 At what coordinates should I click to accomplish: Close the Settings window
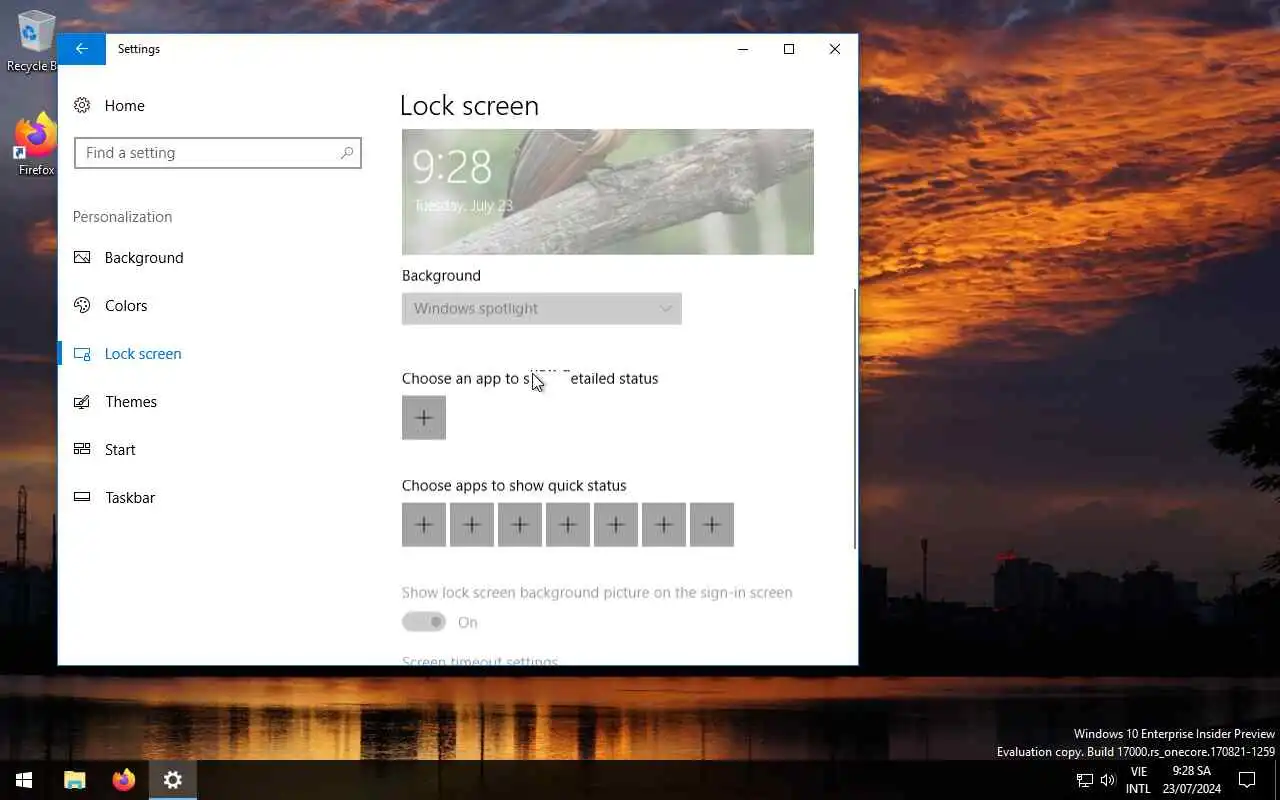[x=835, y=49]
